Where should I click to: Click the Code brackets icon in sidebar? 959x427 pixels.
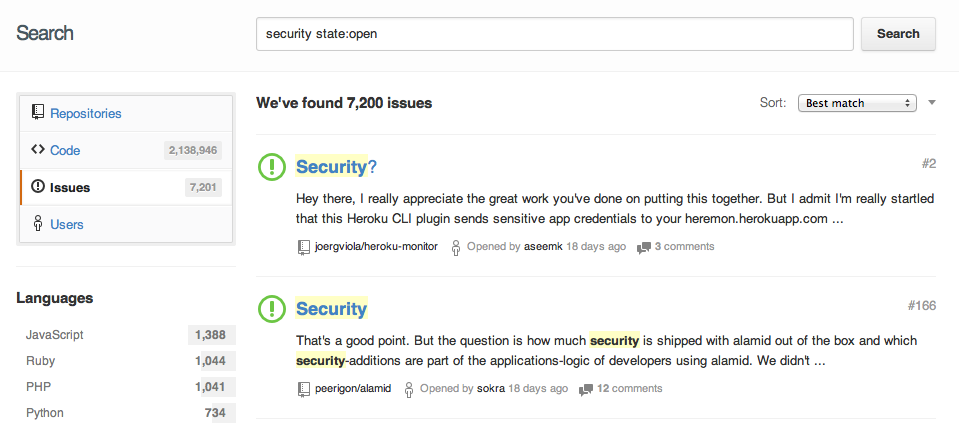point(38,150)
